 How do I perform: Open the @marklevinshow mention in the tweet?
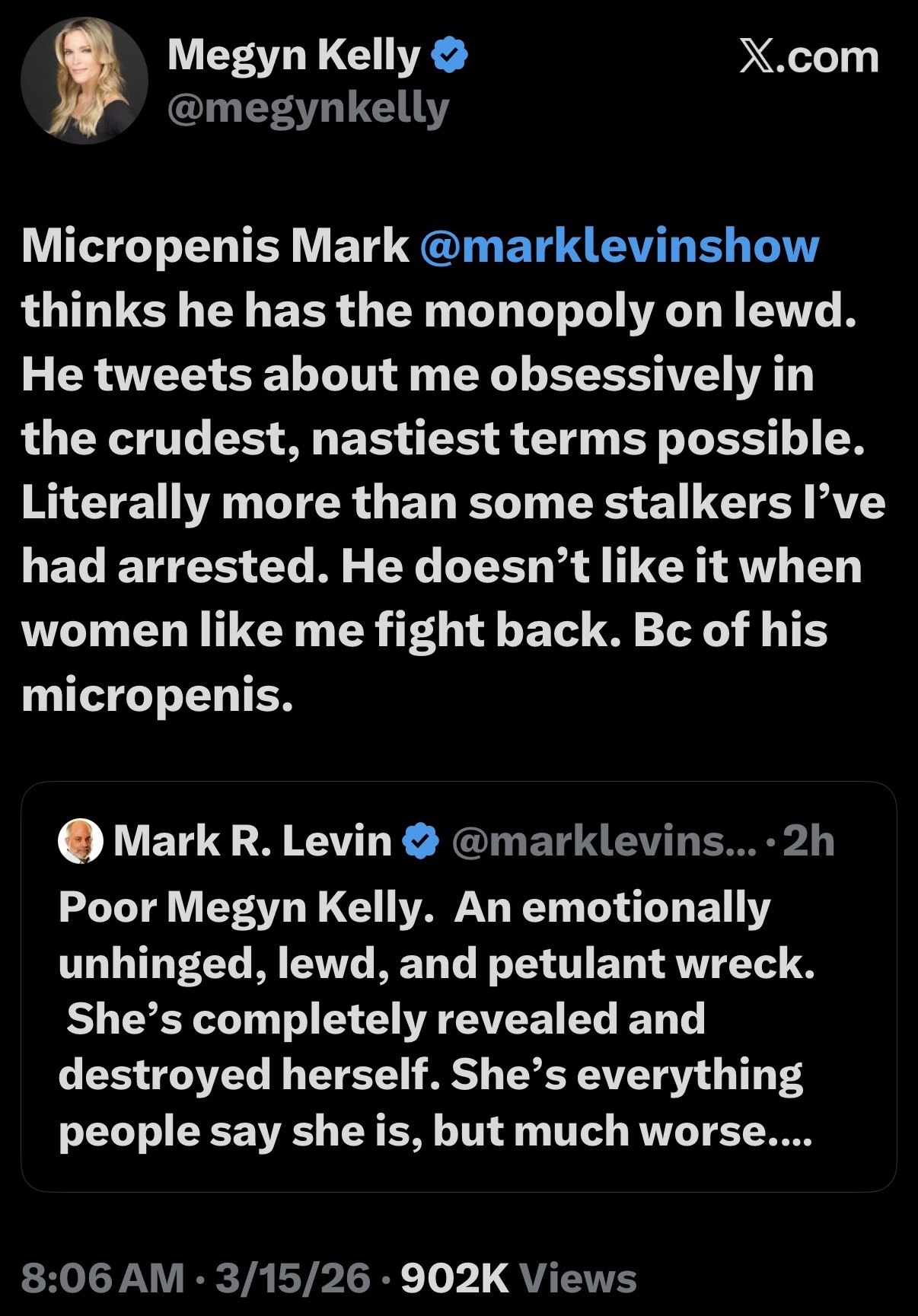click(x=619, y=246)
